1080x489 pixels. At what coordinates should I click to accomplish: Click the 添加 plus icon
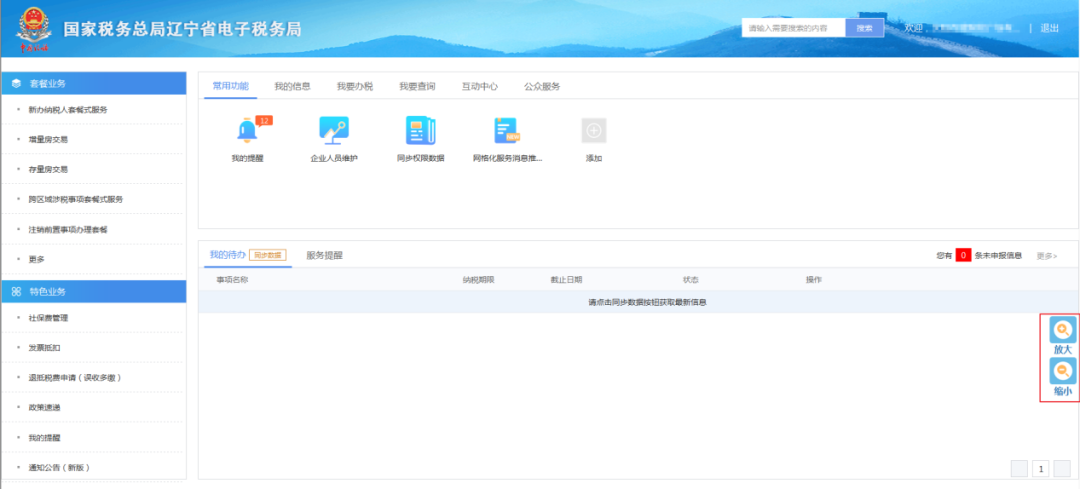tap(594, 130)
